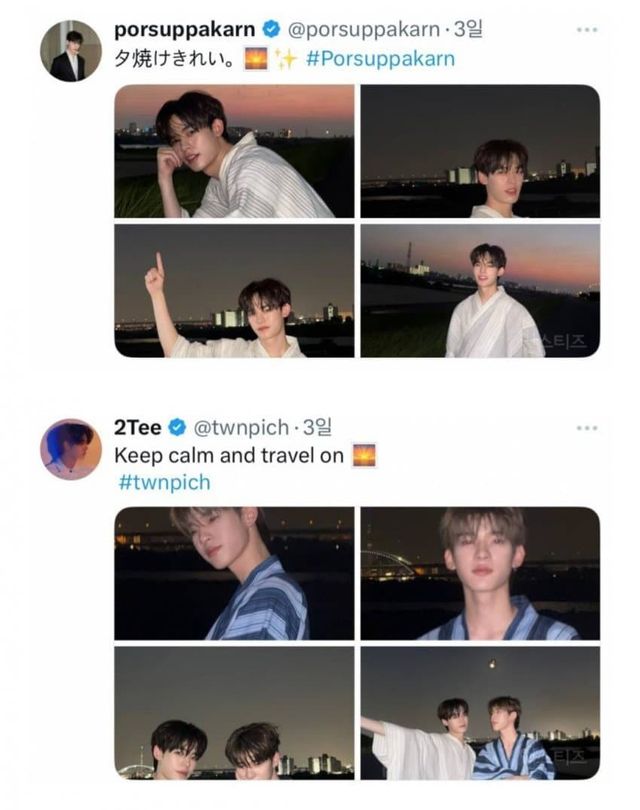This screenshot has width=640, height=810.
Task: Open the #twnpich hashtag link
Action: click(163, 482)
